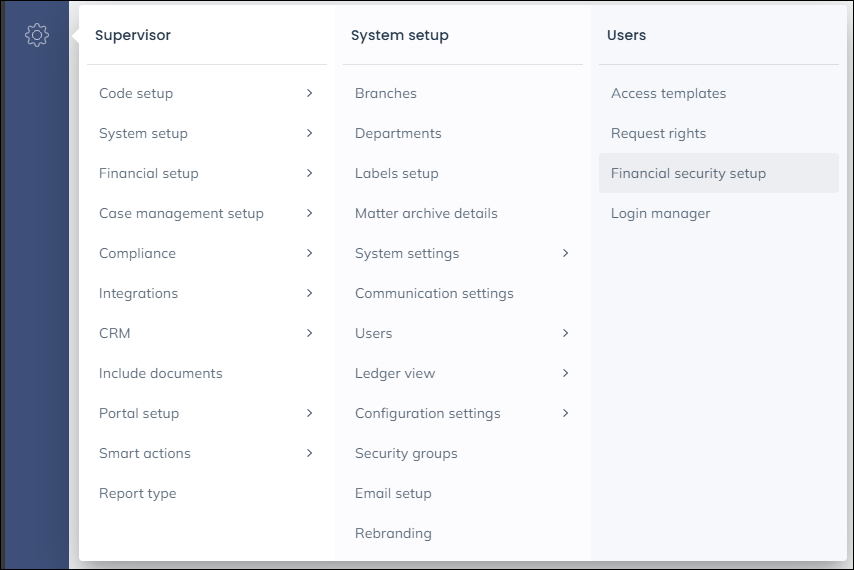Expand the CRM chevron arrow

[310, 333]
